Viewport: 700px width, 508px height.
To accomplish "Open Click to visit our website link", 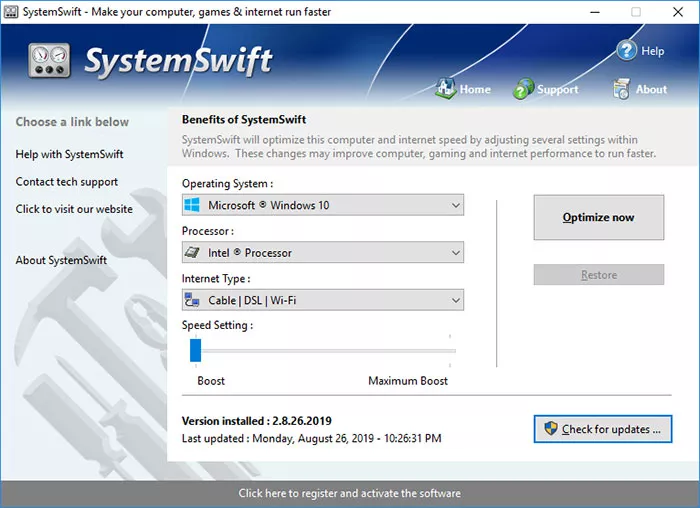I will pyautogui.click(x=74, y=209).
